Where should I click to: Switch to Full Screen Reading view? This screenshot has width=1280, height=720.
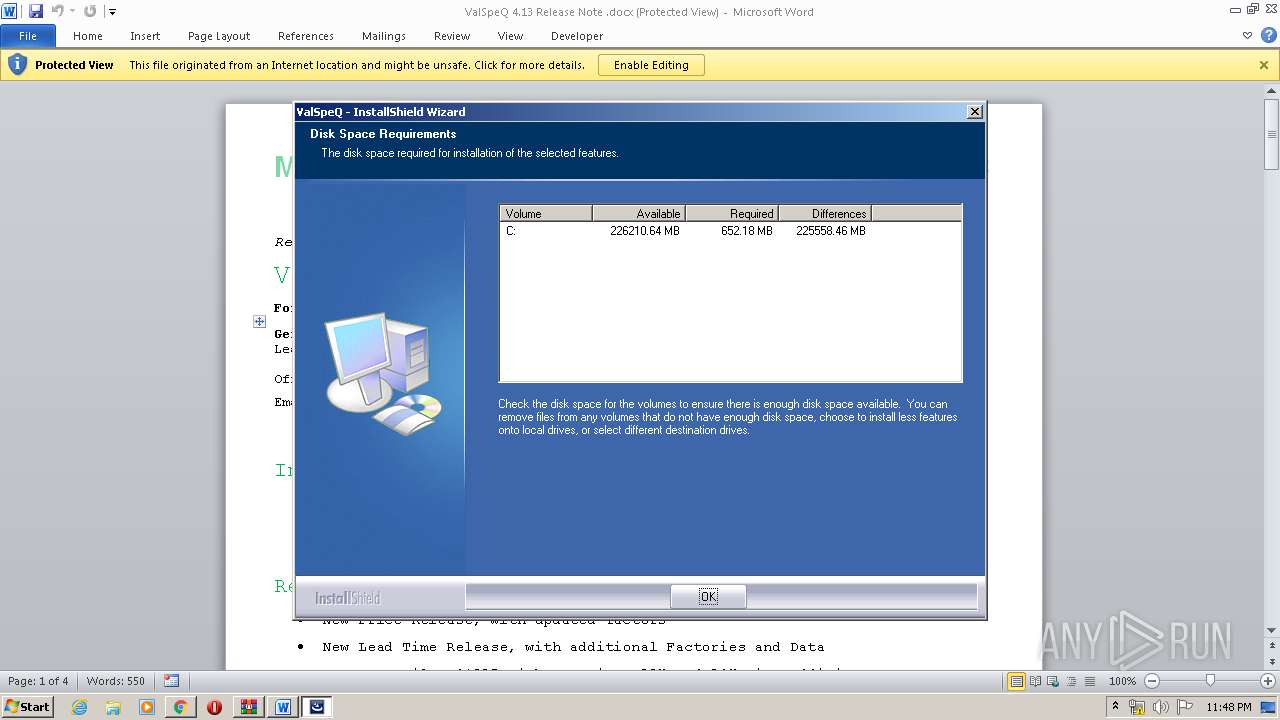click(1035, 681)
